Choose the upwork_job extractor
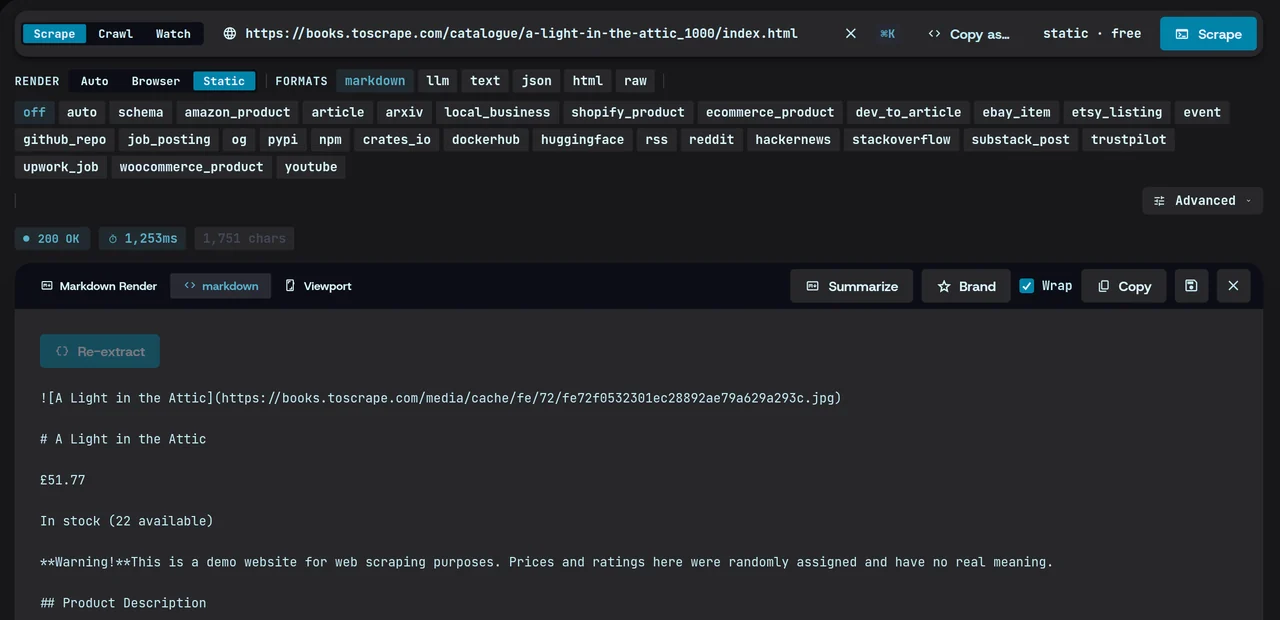Viewport: 1280px width, 620px height. pos(61,166)
